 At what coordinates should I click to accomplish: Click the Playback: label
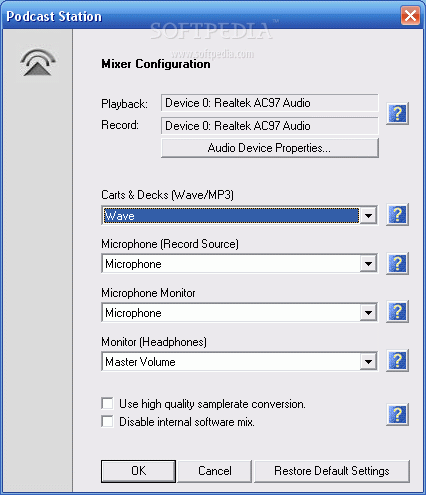click(124, 104)
